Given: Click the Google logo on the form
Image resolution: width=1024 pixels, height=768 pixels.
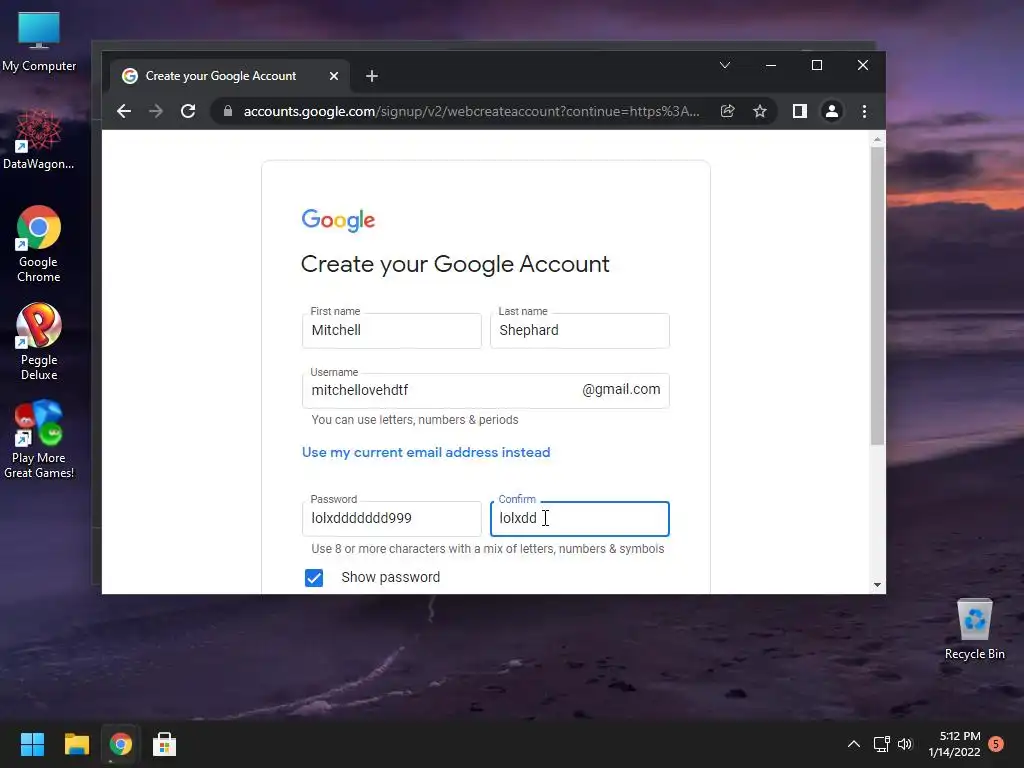Looking at the screenshot, I should 338,220.
